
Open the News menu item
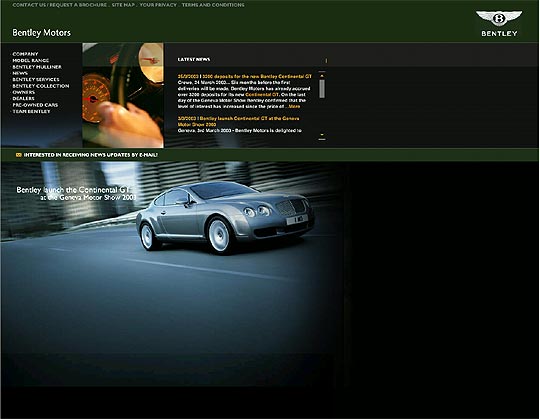click(20, 73)
